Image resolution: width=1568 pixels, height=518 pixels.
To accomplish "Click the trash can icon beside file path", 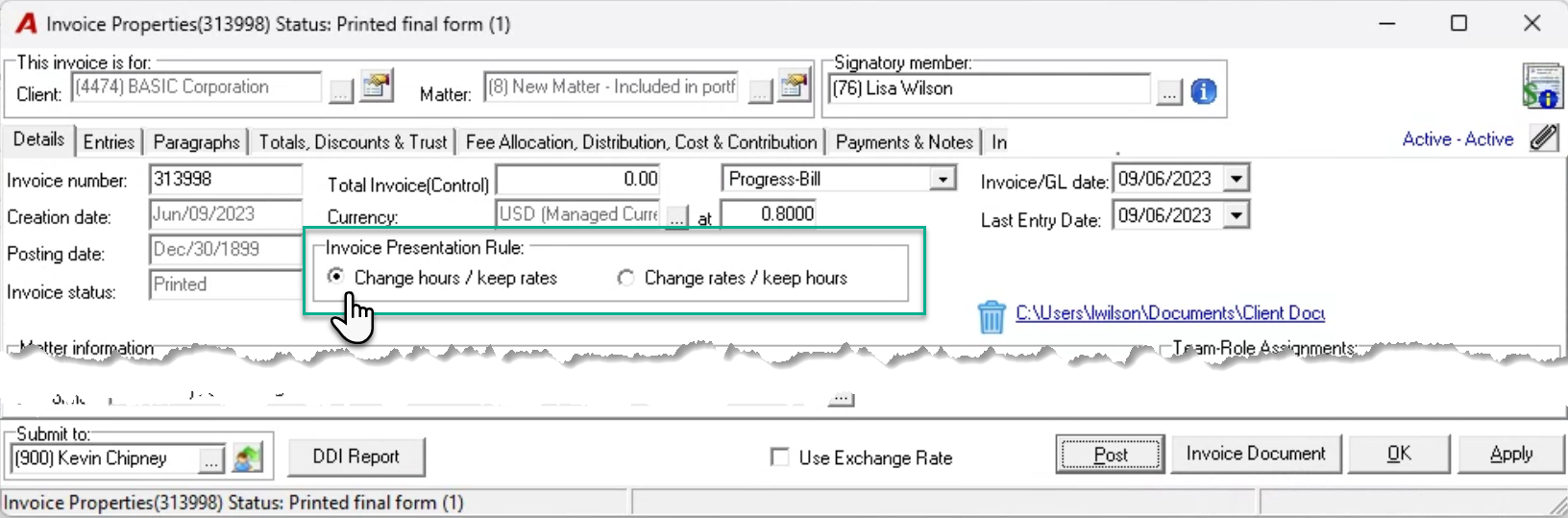I will pos(992,316).
